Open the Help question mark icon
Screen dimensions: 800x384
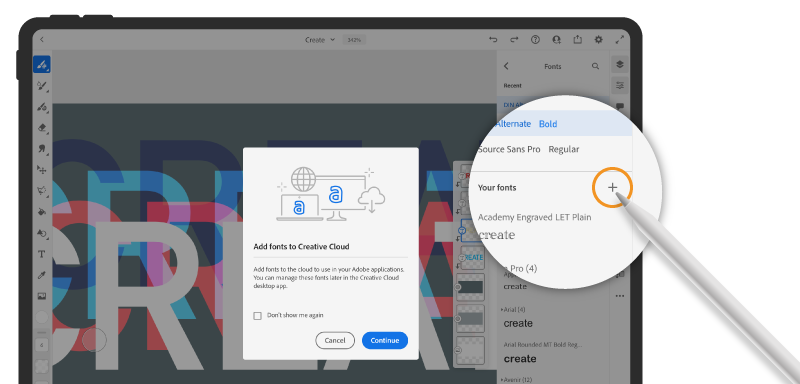(x=535, y=39)
